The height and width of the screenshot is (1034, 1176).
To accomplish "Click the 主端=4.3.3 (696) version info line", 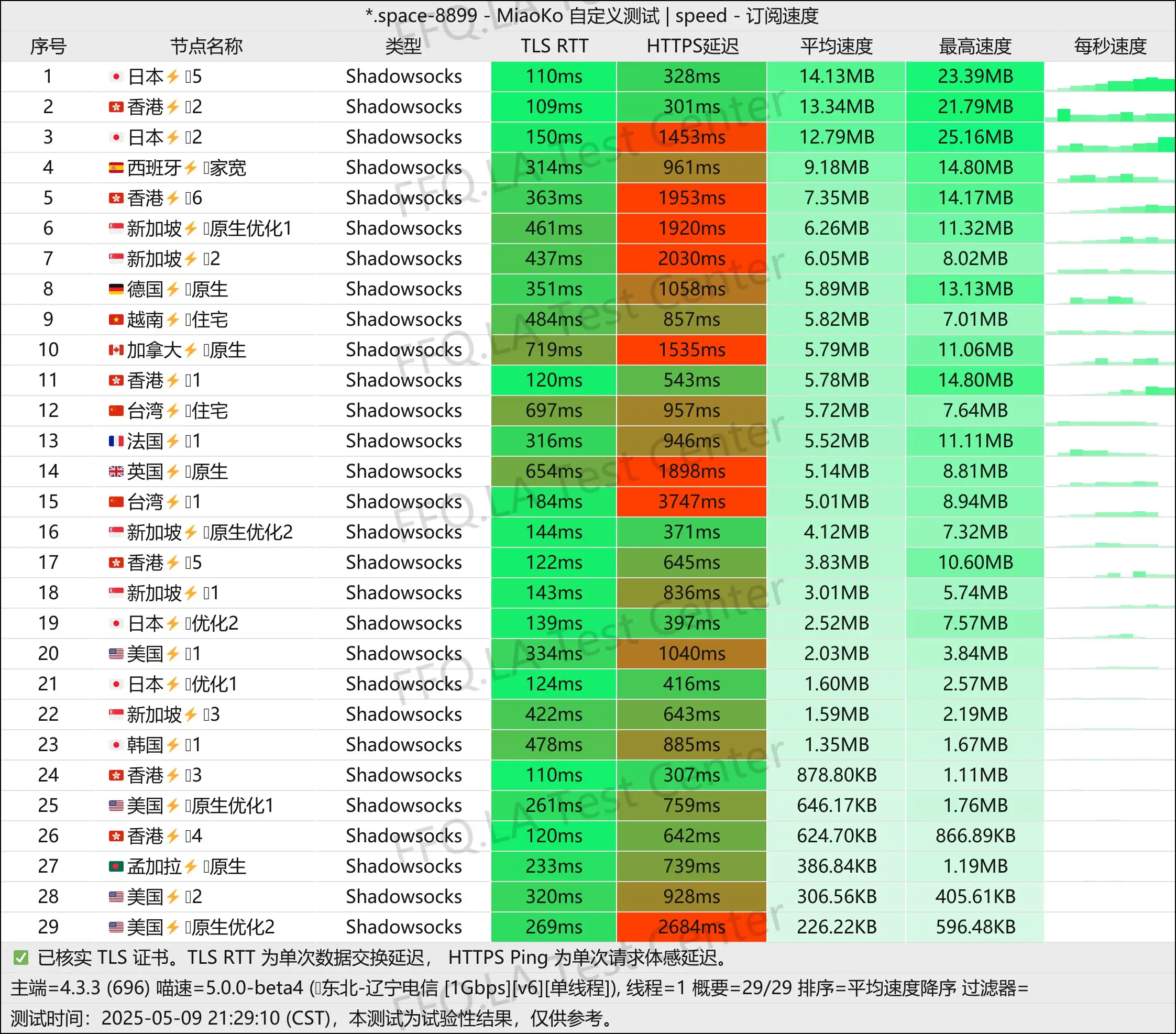I will tap(519, 988).
